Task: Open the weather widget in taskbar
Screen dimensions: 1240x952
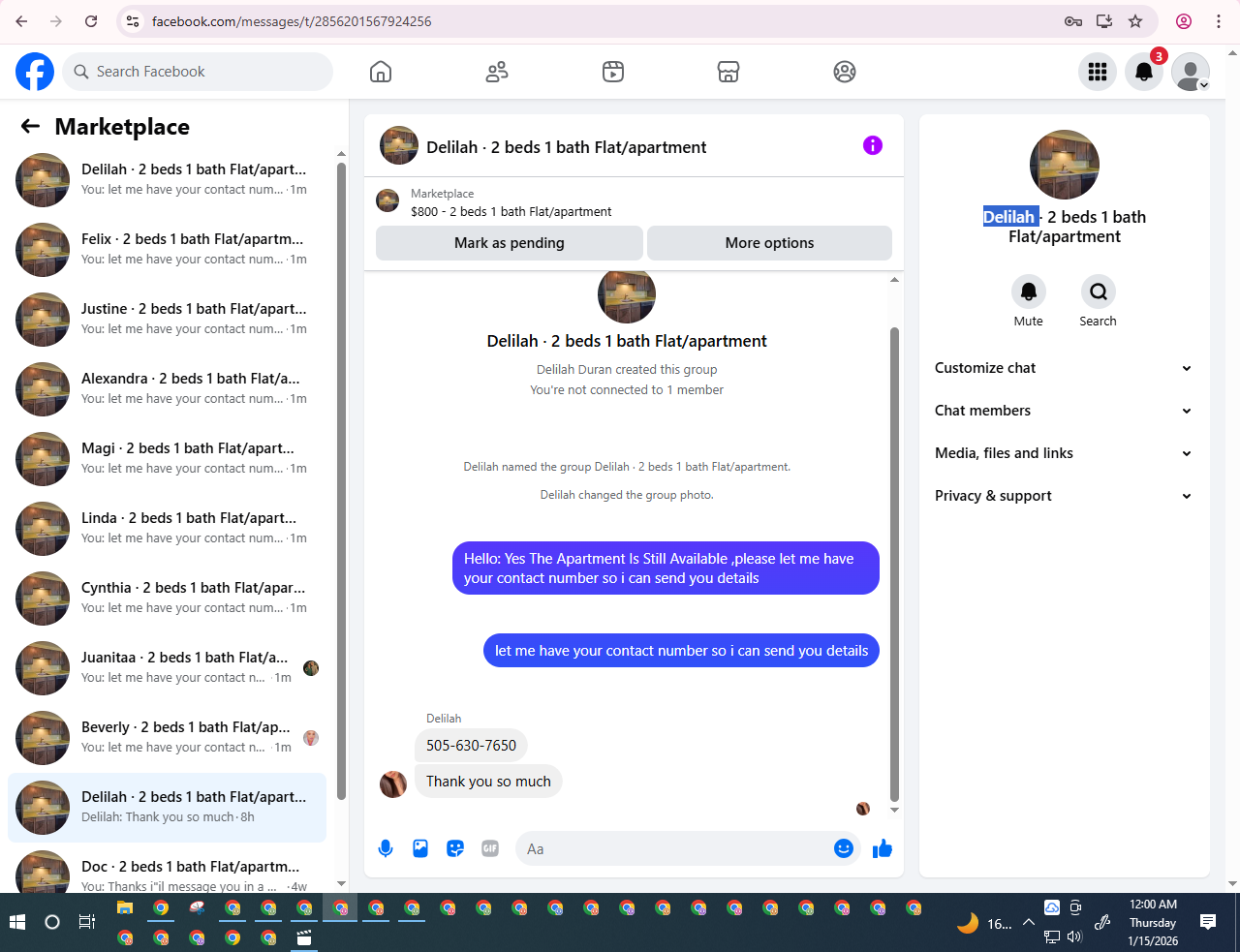Action: point(984,923)
